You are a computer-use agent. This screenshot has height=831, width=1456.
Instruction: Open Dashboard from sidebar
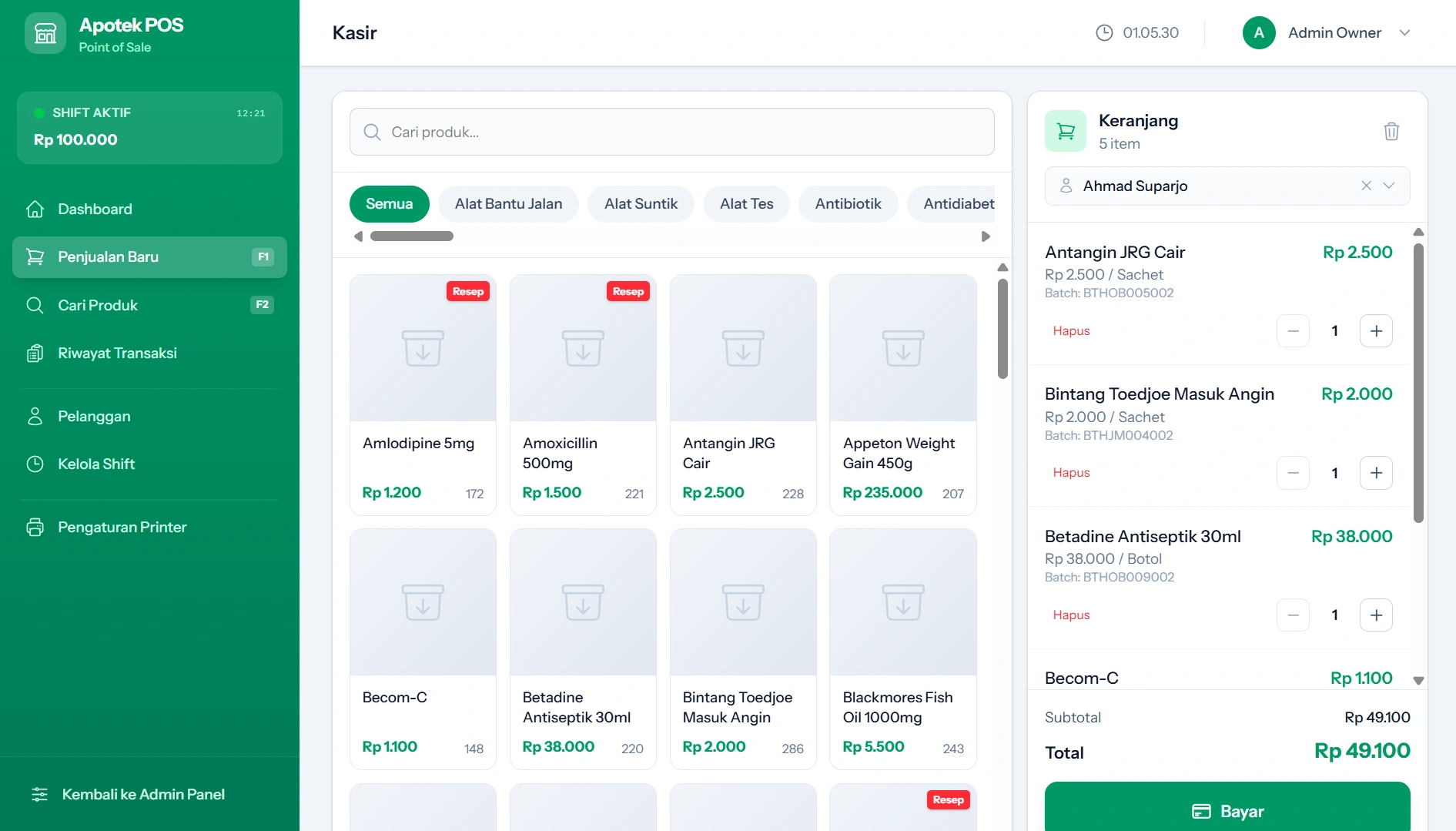click(149, 209)
